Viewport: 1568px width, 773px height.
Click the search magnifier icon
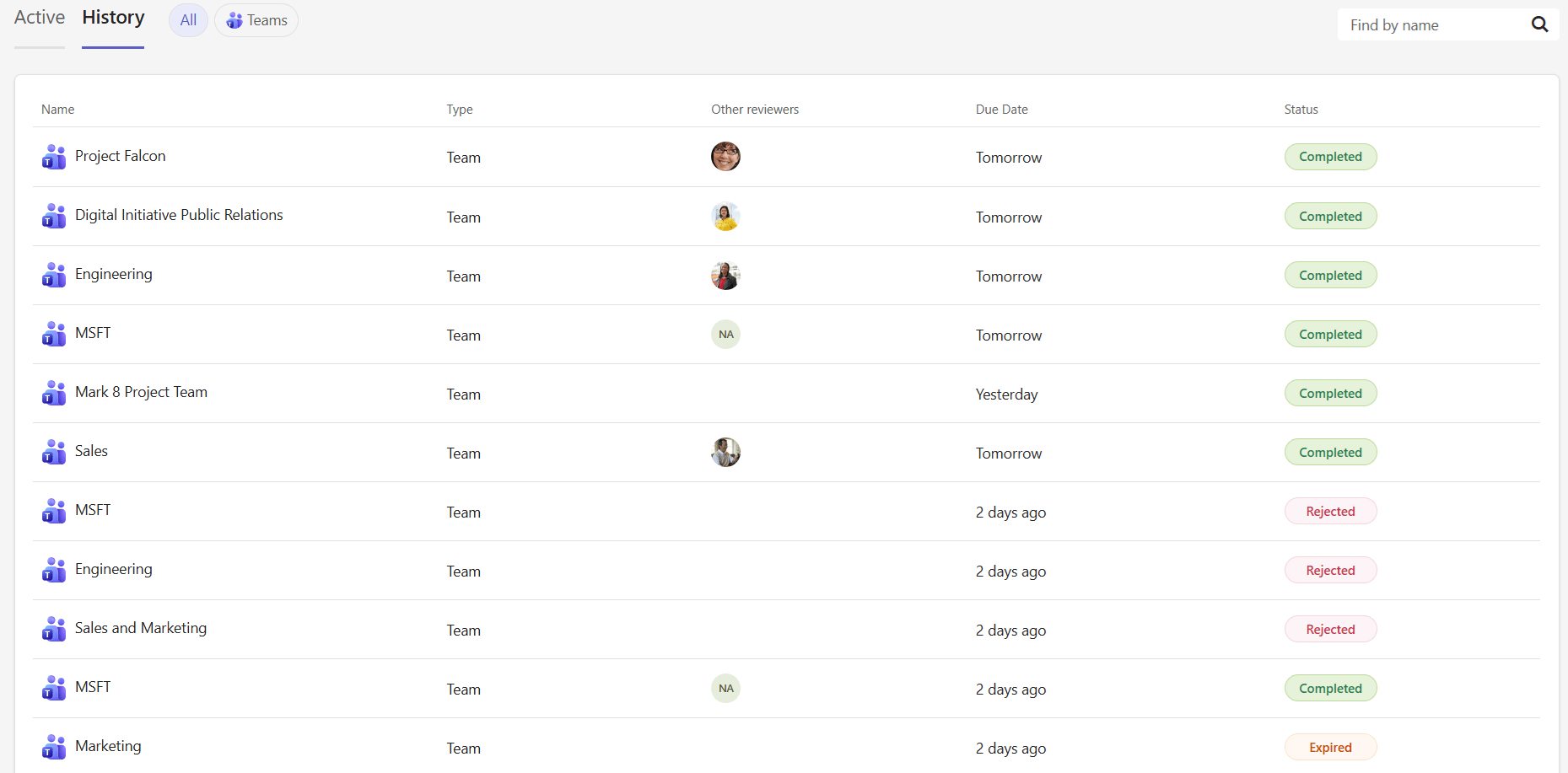[1539, 24]
